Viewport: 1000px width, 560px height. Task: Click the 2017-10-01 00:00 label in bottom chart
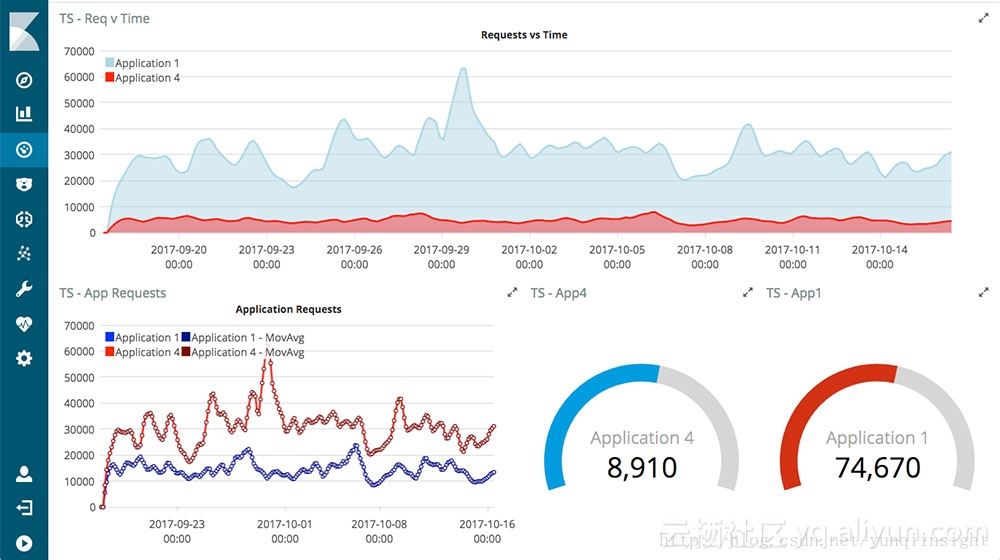[x=284, y=531]
